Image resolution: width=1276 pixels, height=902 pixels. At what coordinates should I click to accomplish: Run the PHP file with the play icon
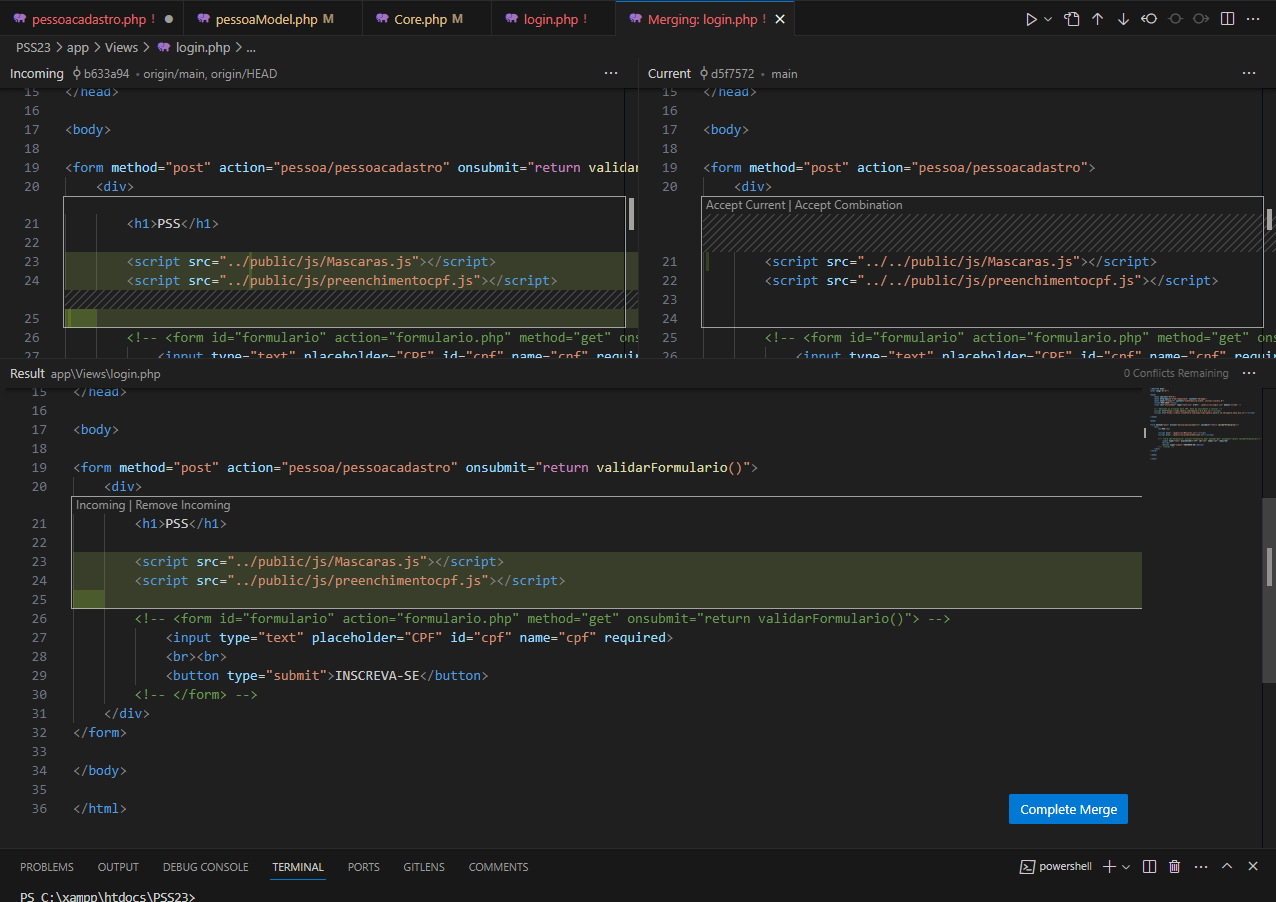click(x=1031, y=19)
